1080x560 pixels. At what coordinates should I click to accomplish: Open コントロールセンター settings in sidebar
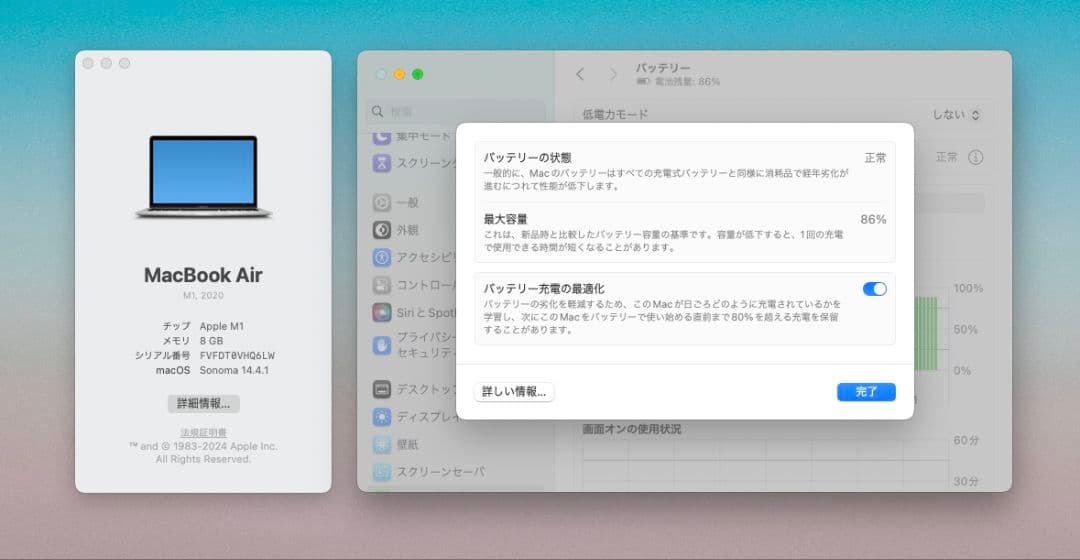(413, 285)
